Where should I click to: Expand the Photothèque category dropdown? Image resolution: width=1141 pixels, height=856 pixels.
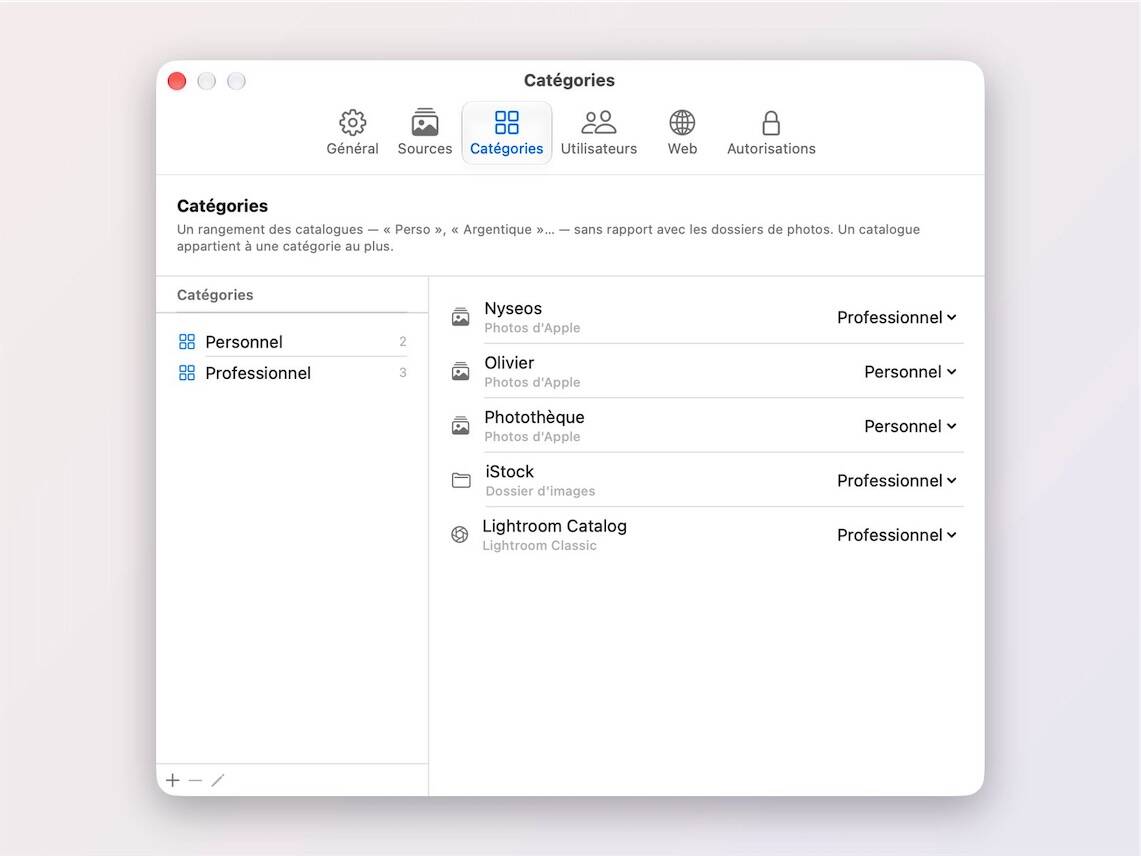[910, 427]
